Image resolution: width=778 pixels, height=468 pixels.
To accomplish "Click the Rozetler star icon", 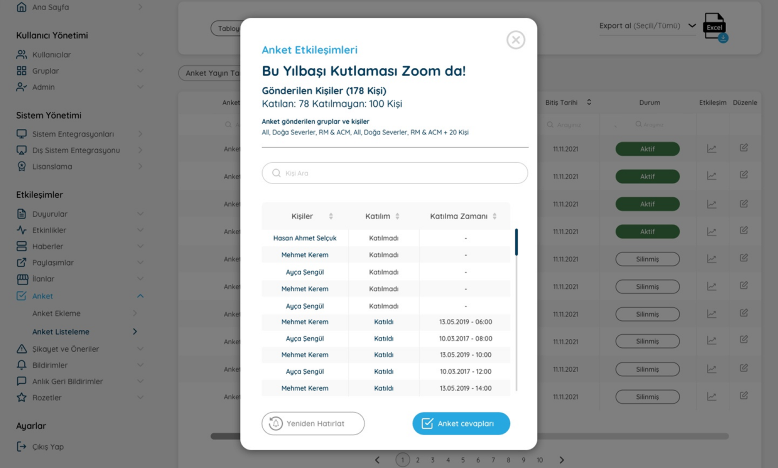I will pyautogui.click(x=21, y=398).
